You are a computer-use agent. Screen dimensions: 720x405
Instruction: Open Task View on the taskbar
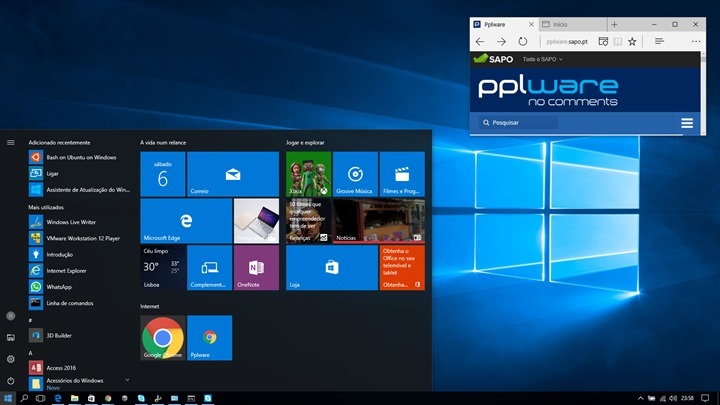(40, 398)
